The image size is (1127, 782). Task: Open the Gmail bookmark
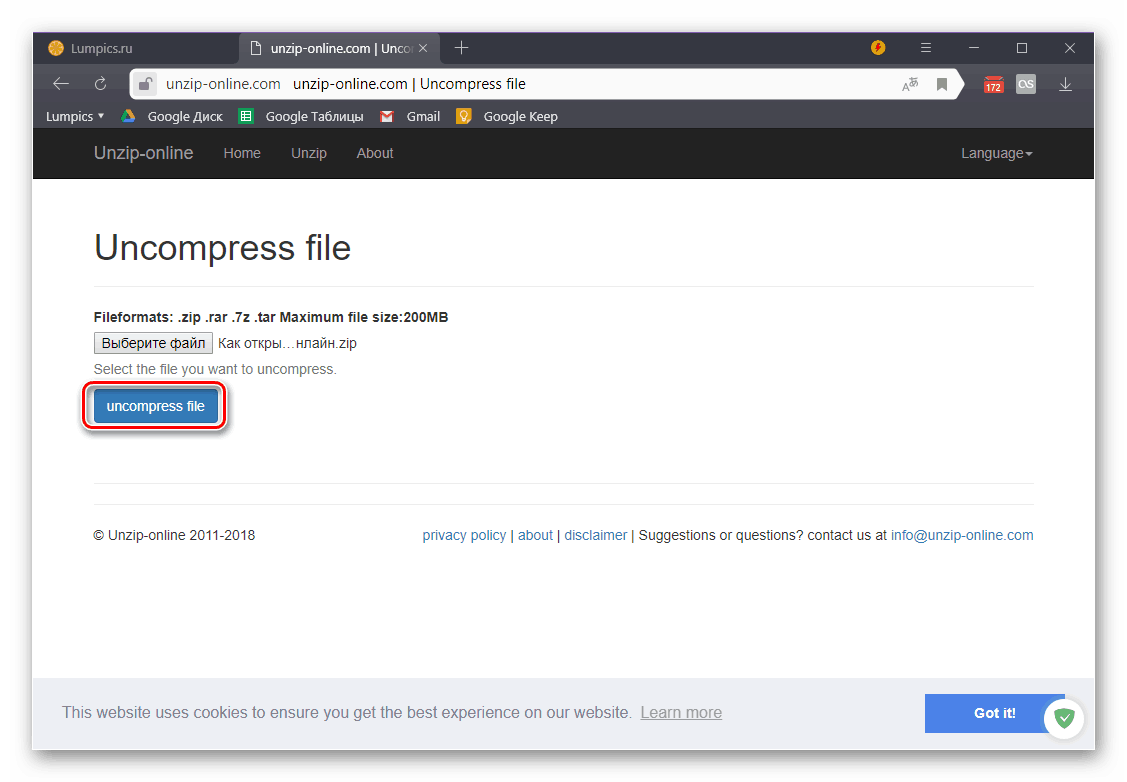pyautogui.click(x=410, y=116)
